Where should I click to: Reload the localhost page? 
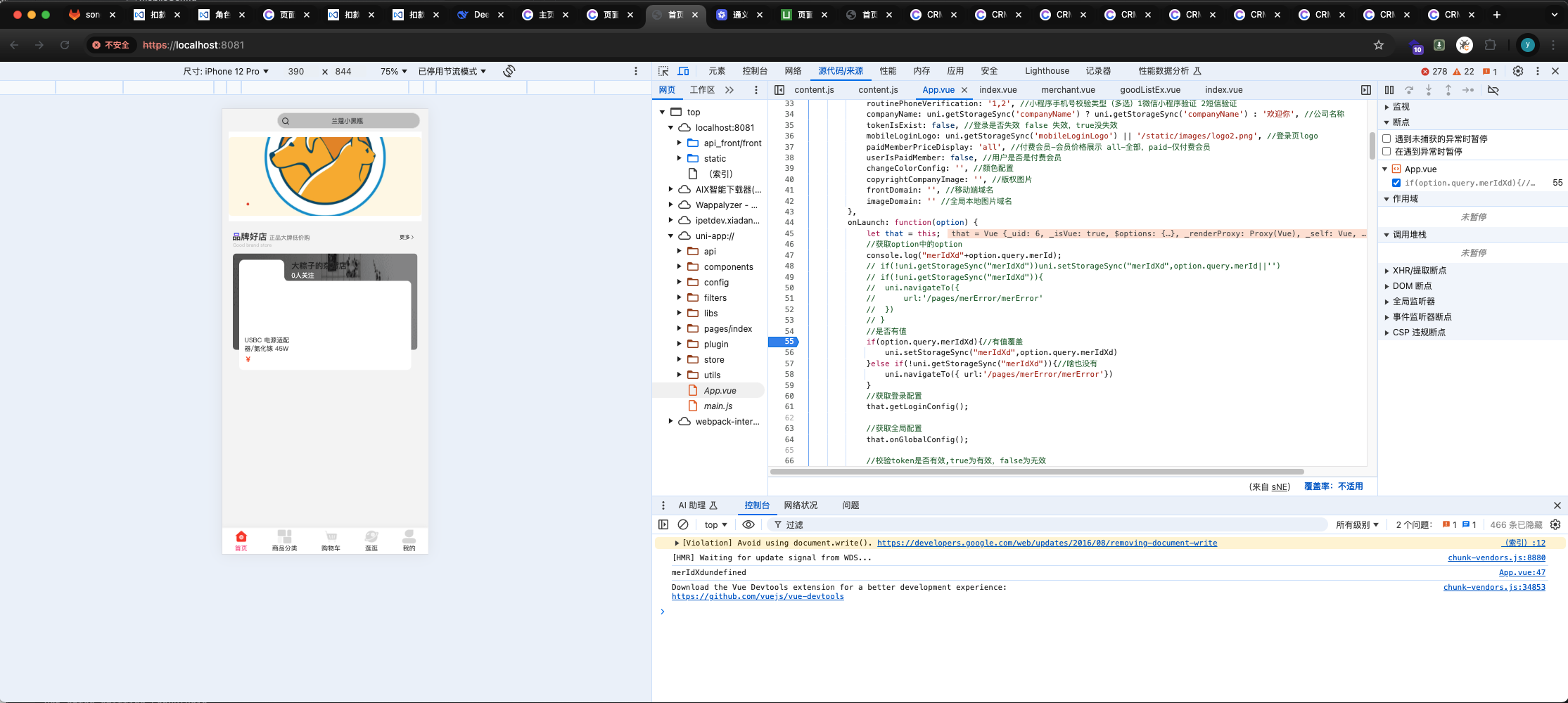pos(65,45)
